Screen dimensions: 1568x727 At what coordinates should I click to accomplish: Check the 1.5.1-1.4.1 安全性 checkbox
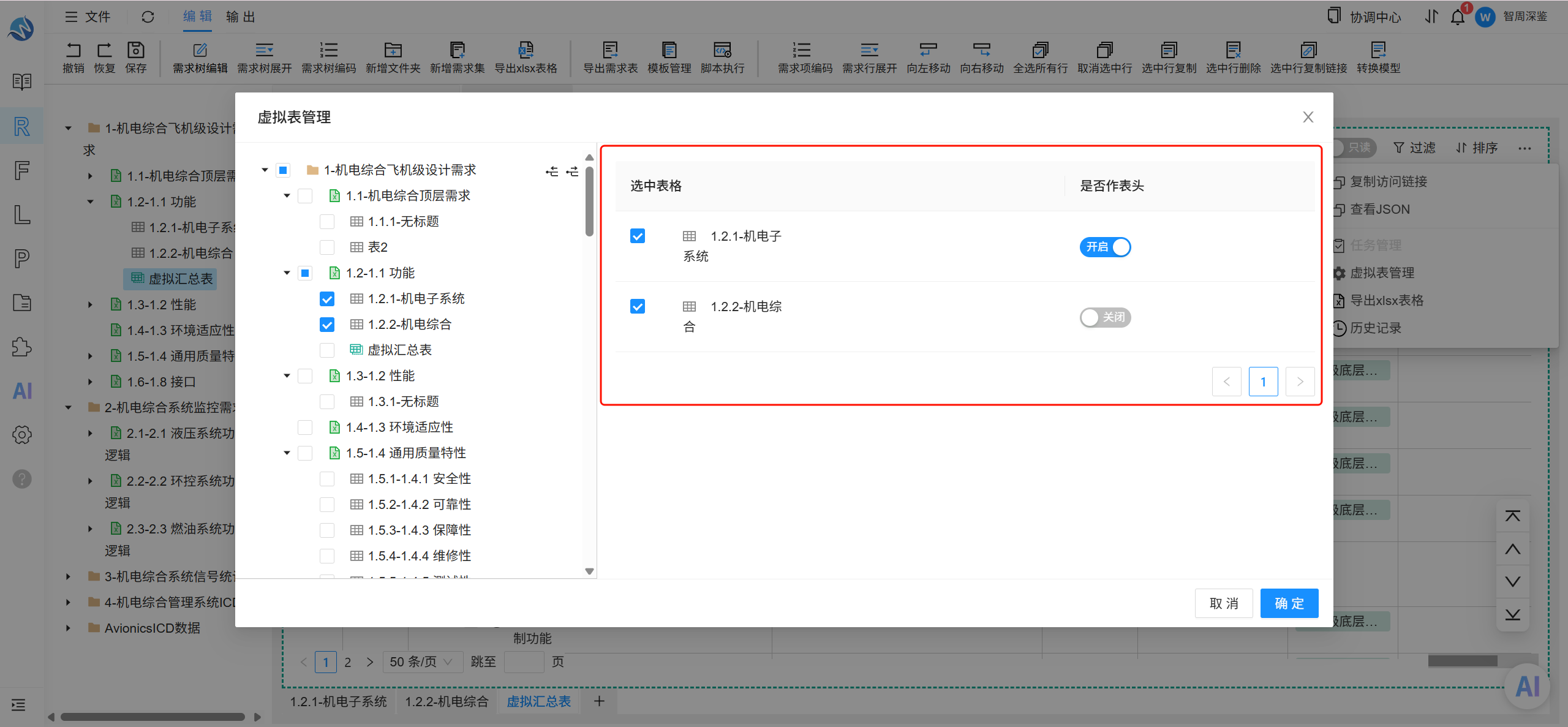pyautogui.click(x=327, y=479)
